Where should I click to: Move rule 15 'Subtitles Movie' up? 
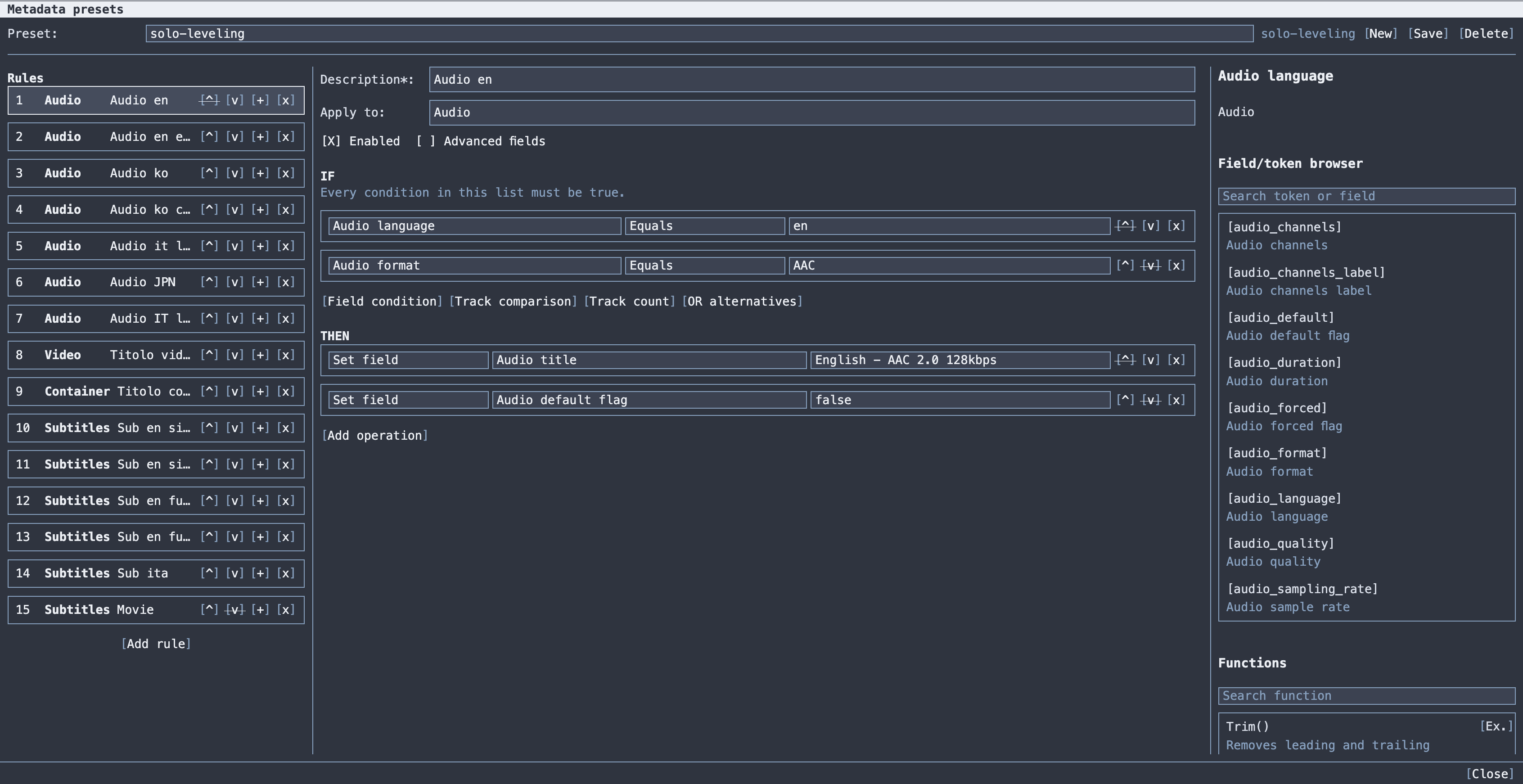209,609
